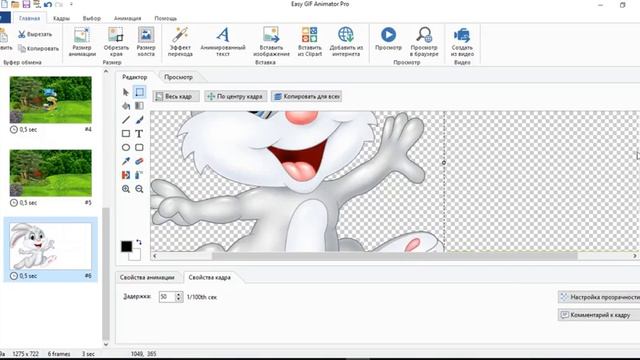Switch to the Главная ribbon tab

[29, 18]
